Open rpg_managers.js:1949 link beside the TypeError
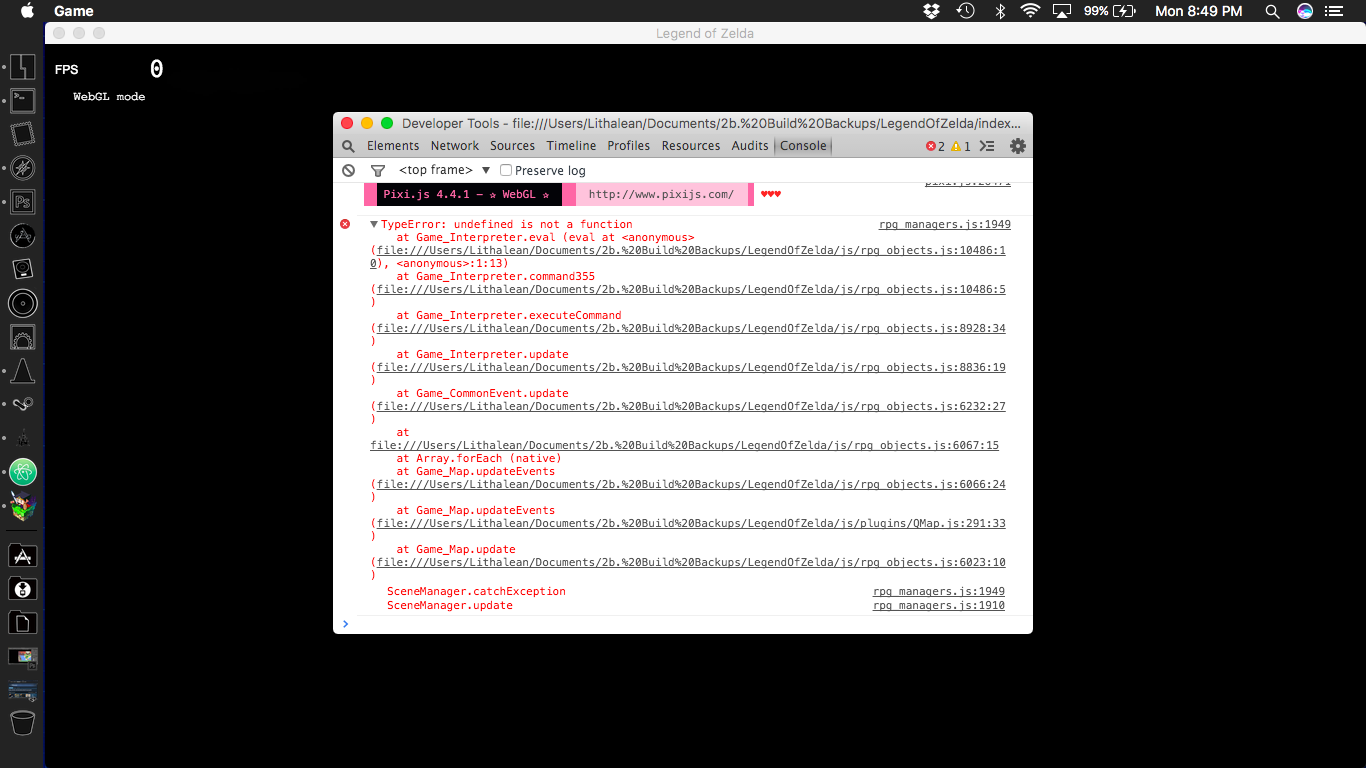 (945, 225)
